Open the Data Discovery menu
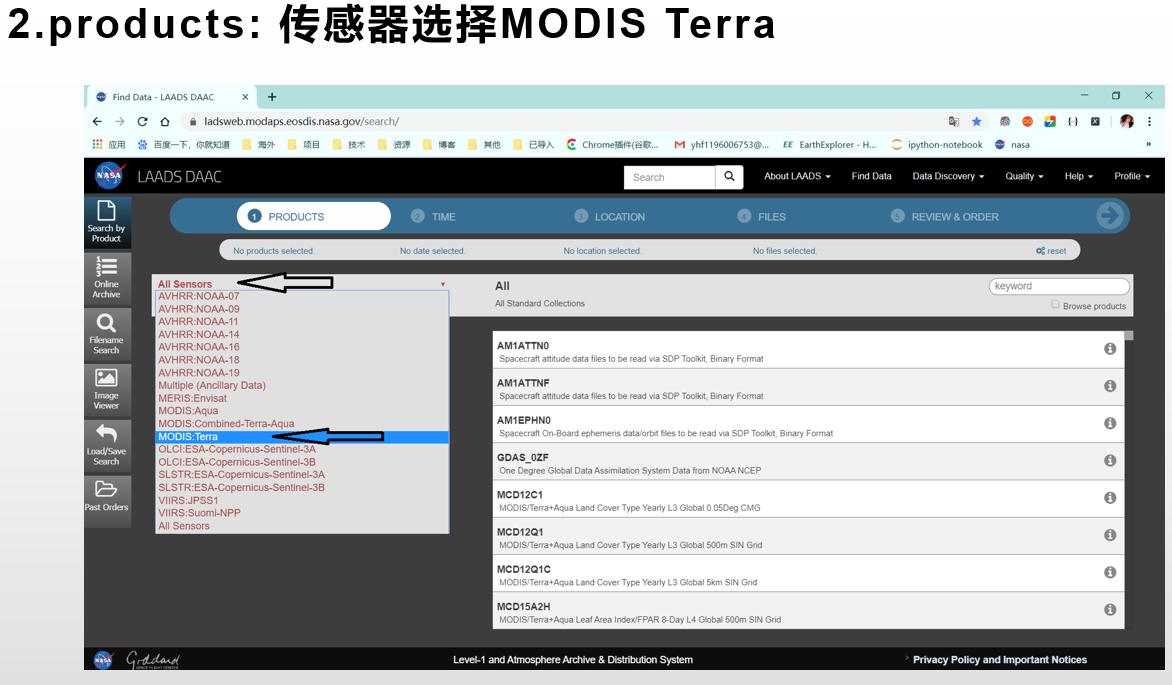 click(x=946, y=176)
